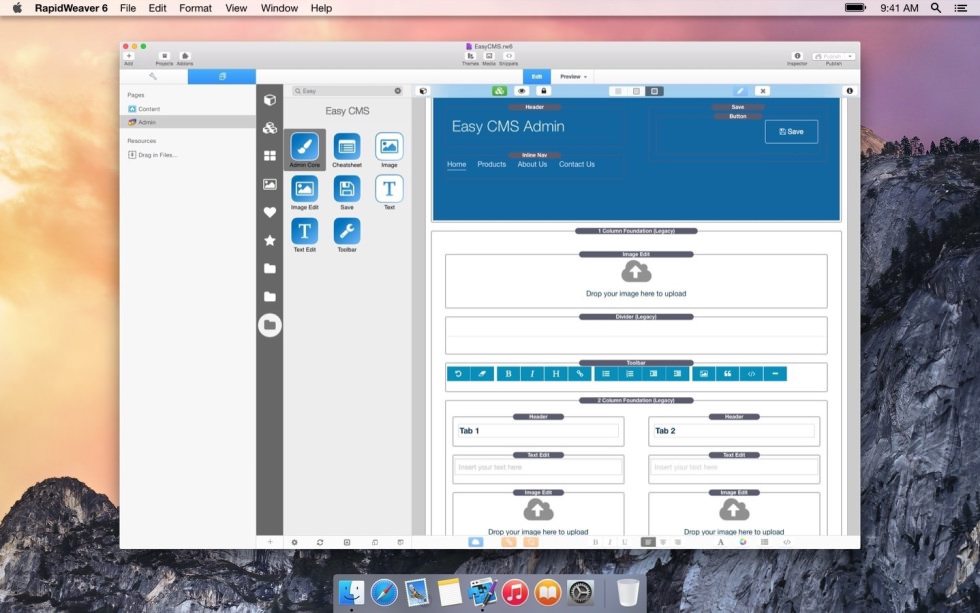This screenshot has width=980, height=613.
Task: Open the cube stacks library in dark sidebar
Action: 269,100
